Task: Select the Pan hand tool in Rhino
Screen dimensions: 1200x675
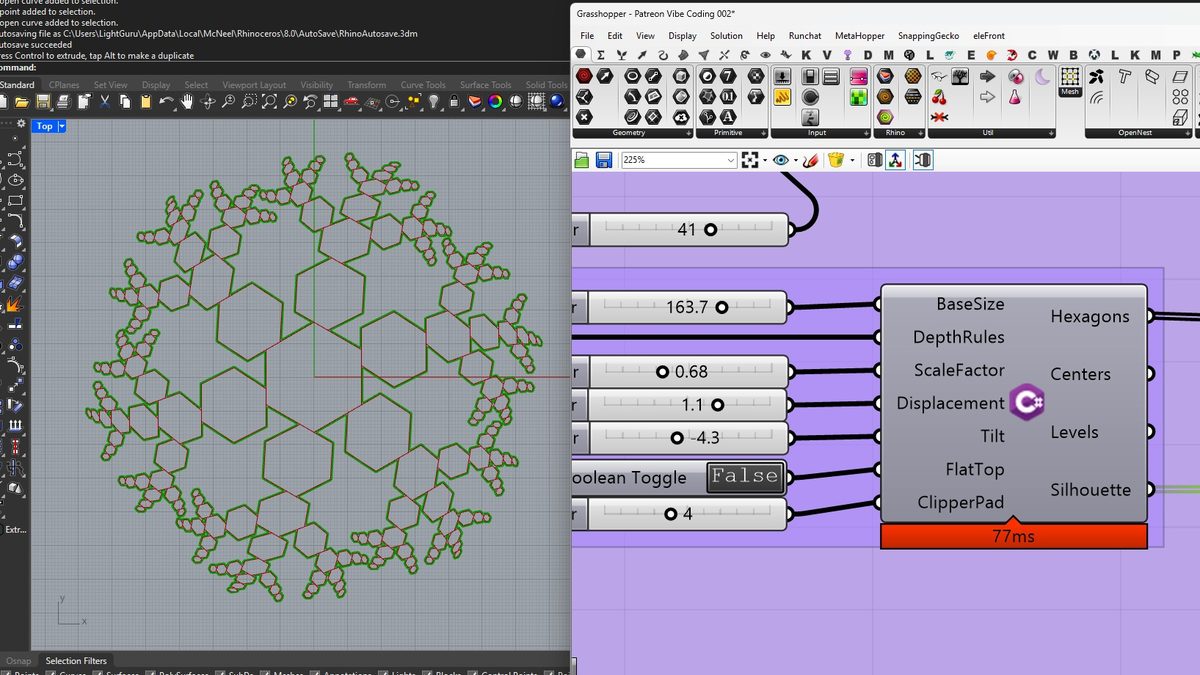Action: (x=188, y=101)
